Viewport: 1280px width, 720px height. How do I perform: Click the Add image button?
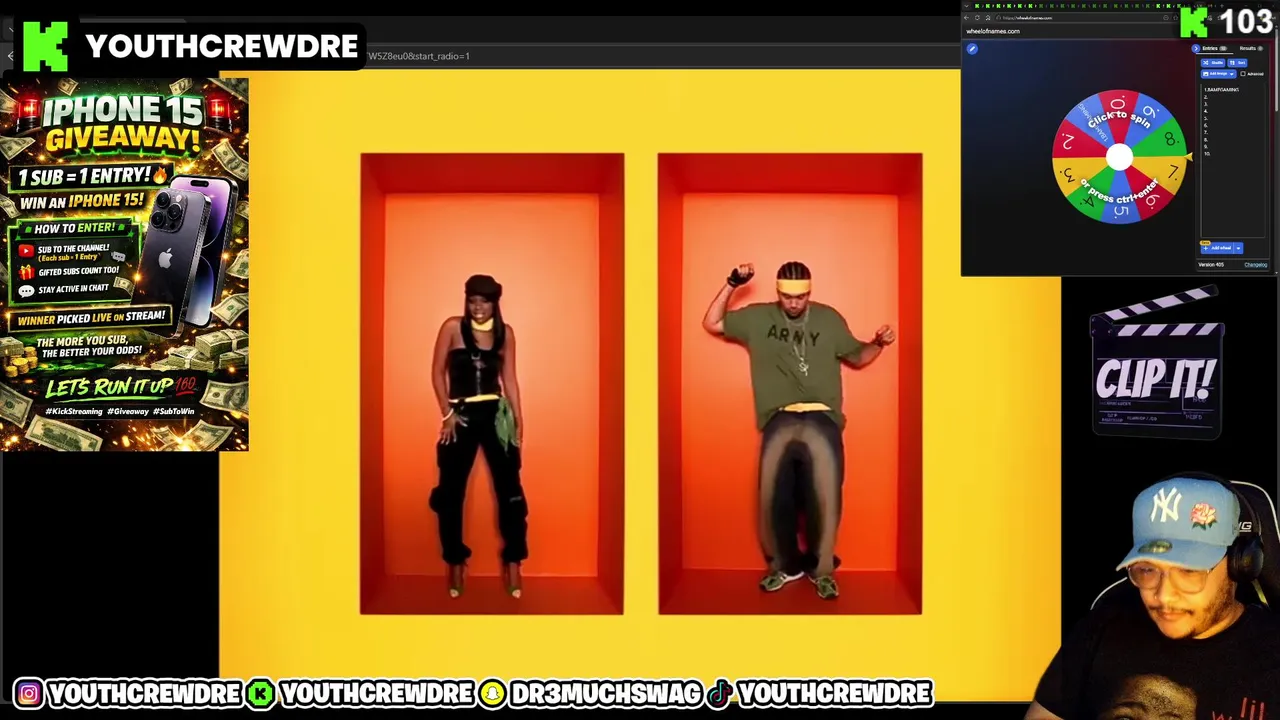(1214, 74)
